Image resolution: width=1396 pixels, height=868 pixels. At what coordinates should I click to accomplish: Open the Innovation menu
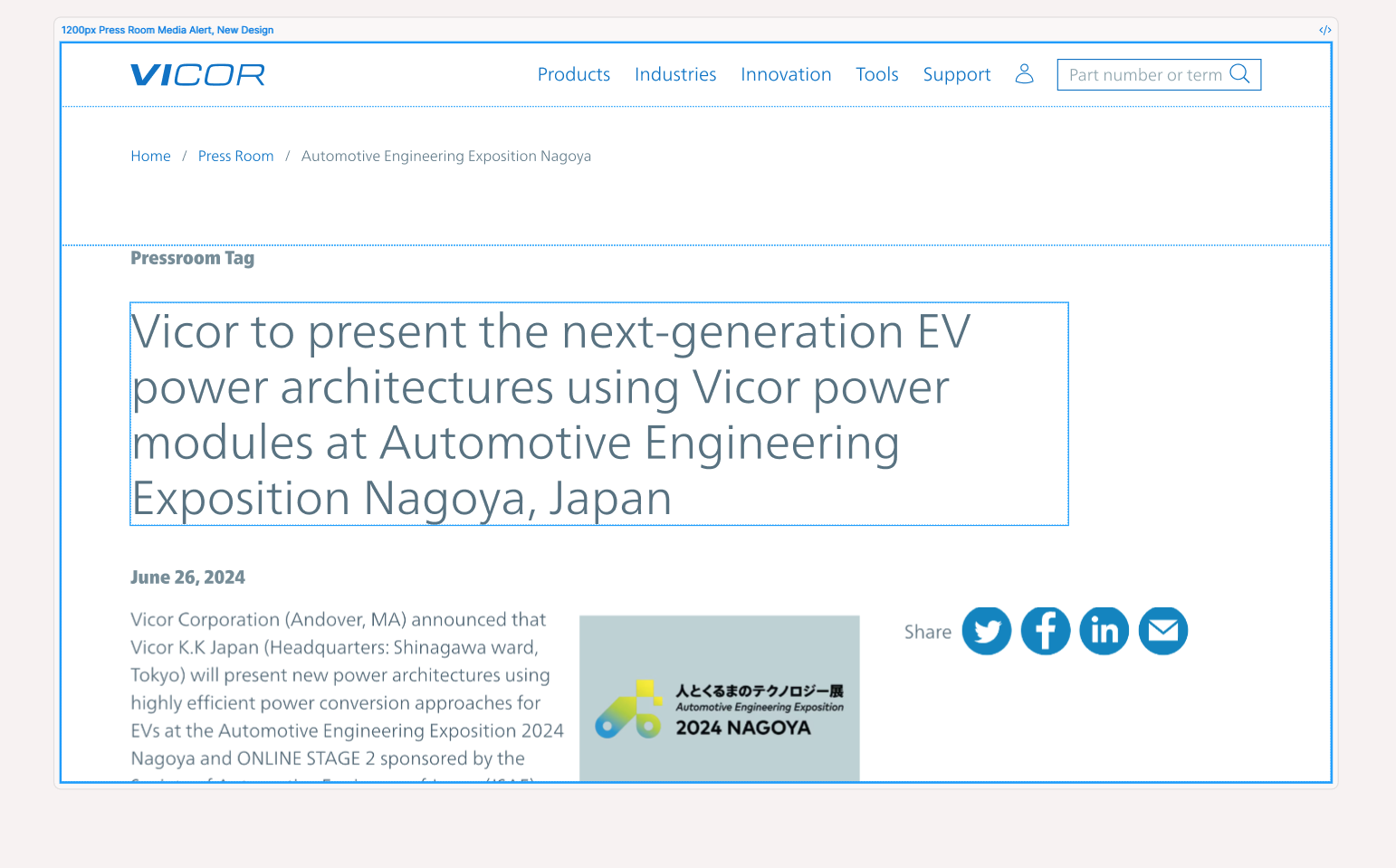[786, 74]
